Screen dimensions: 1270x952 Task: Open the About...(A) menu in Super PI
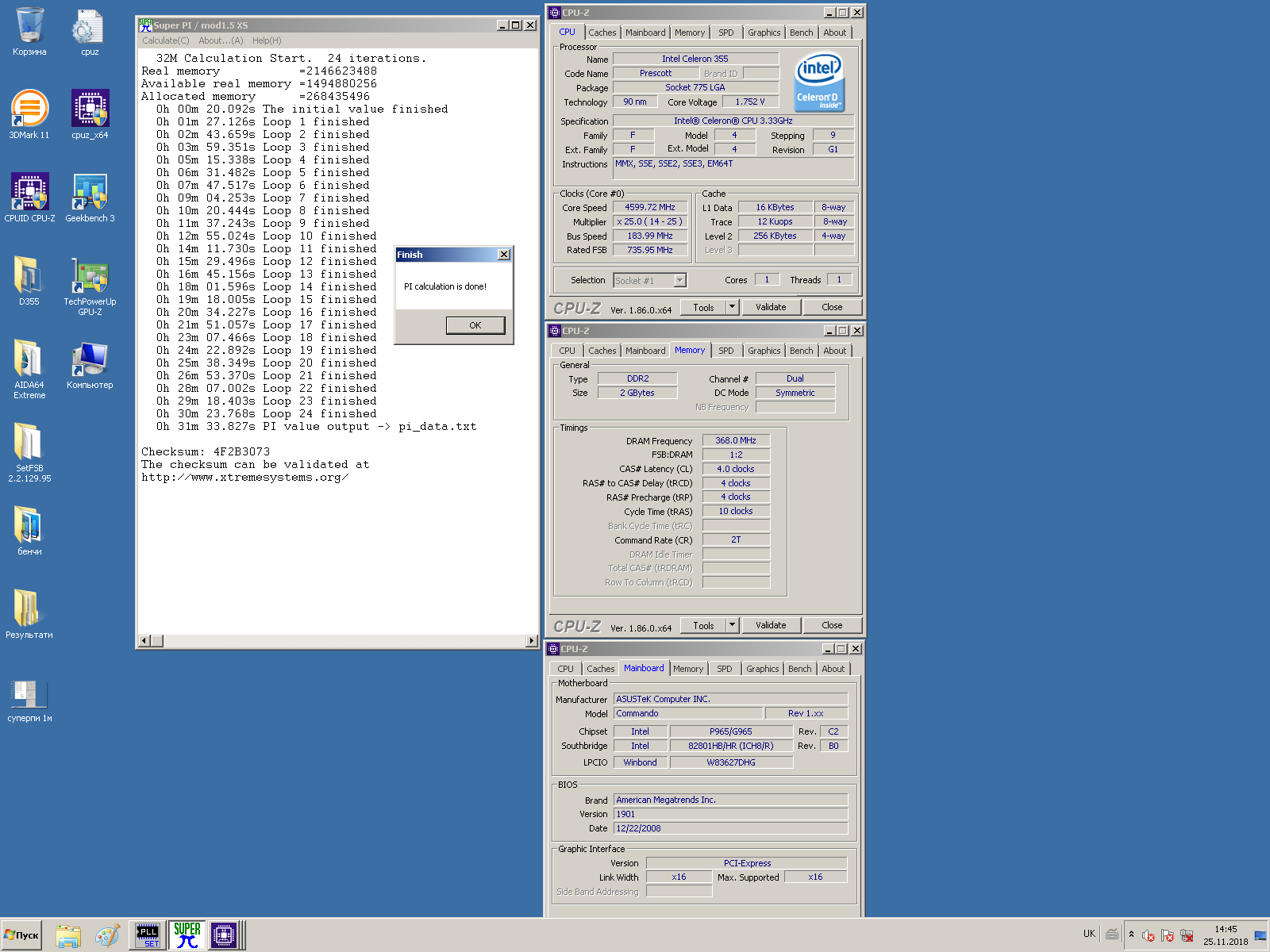pos(221,40)
